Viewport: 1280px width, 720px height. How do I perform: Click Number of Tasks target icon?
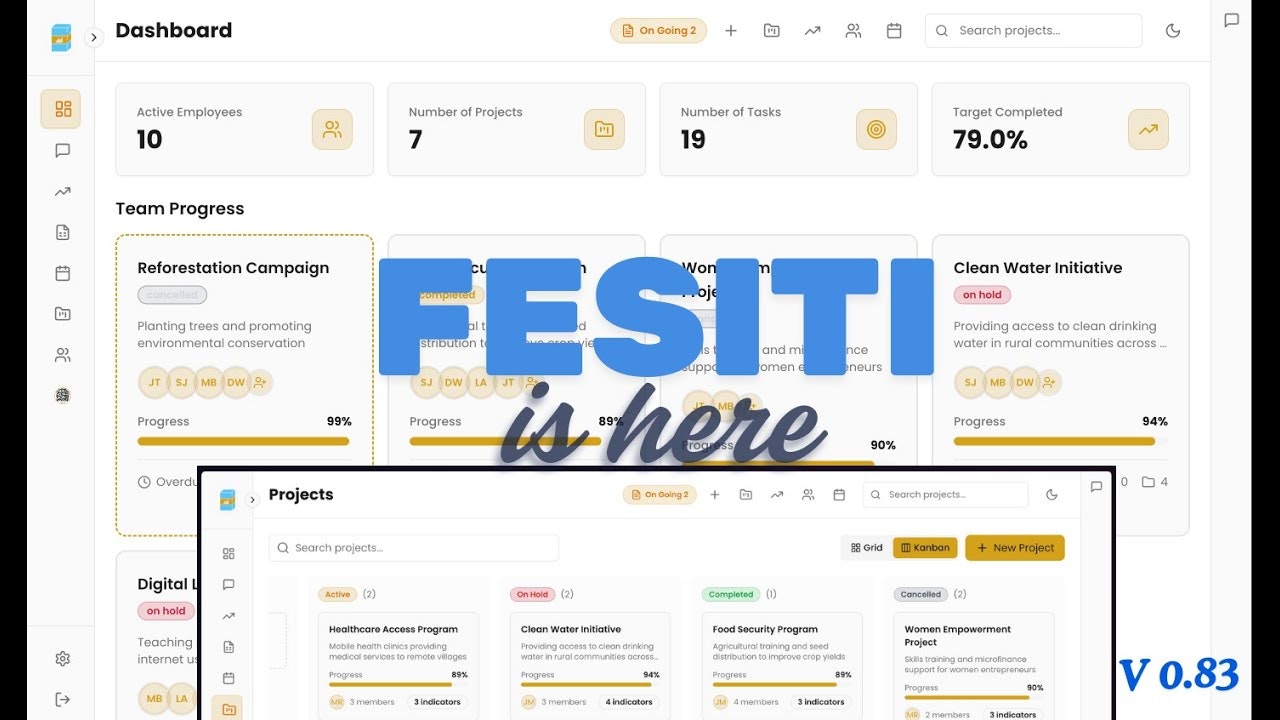876,129
